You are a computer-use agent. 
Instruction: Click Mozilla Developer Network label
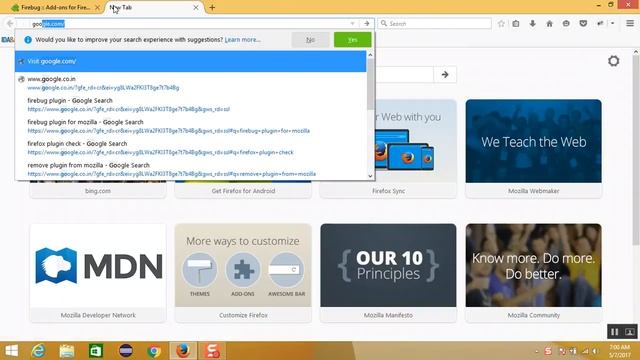(98, 315)
